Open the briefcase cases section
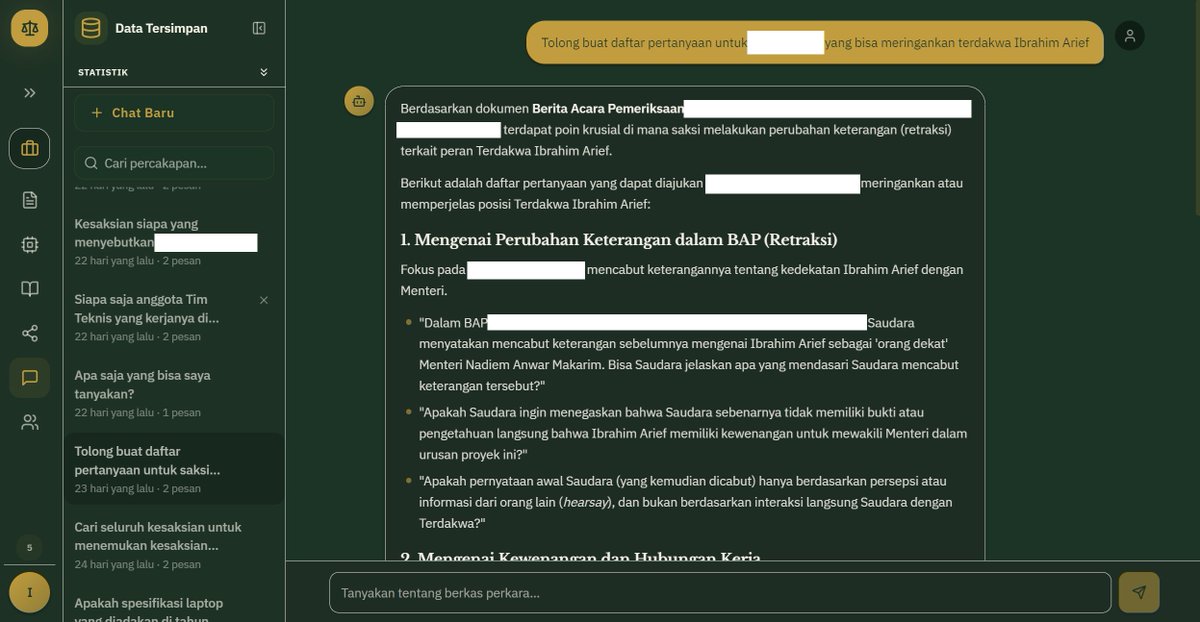Screen dimensions: 1200x622 coord(30,148)
